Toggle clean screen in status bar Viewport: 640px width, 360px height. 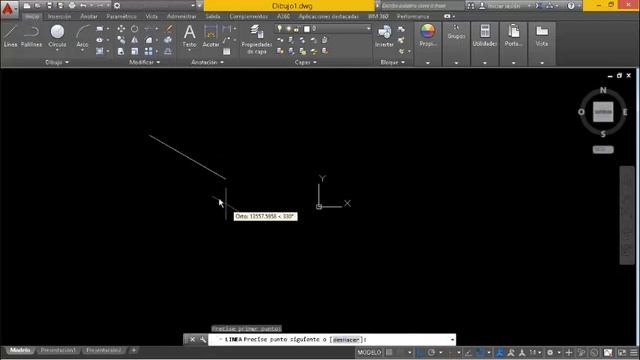(622, 352)
